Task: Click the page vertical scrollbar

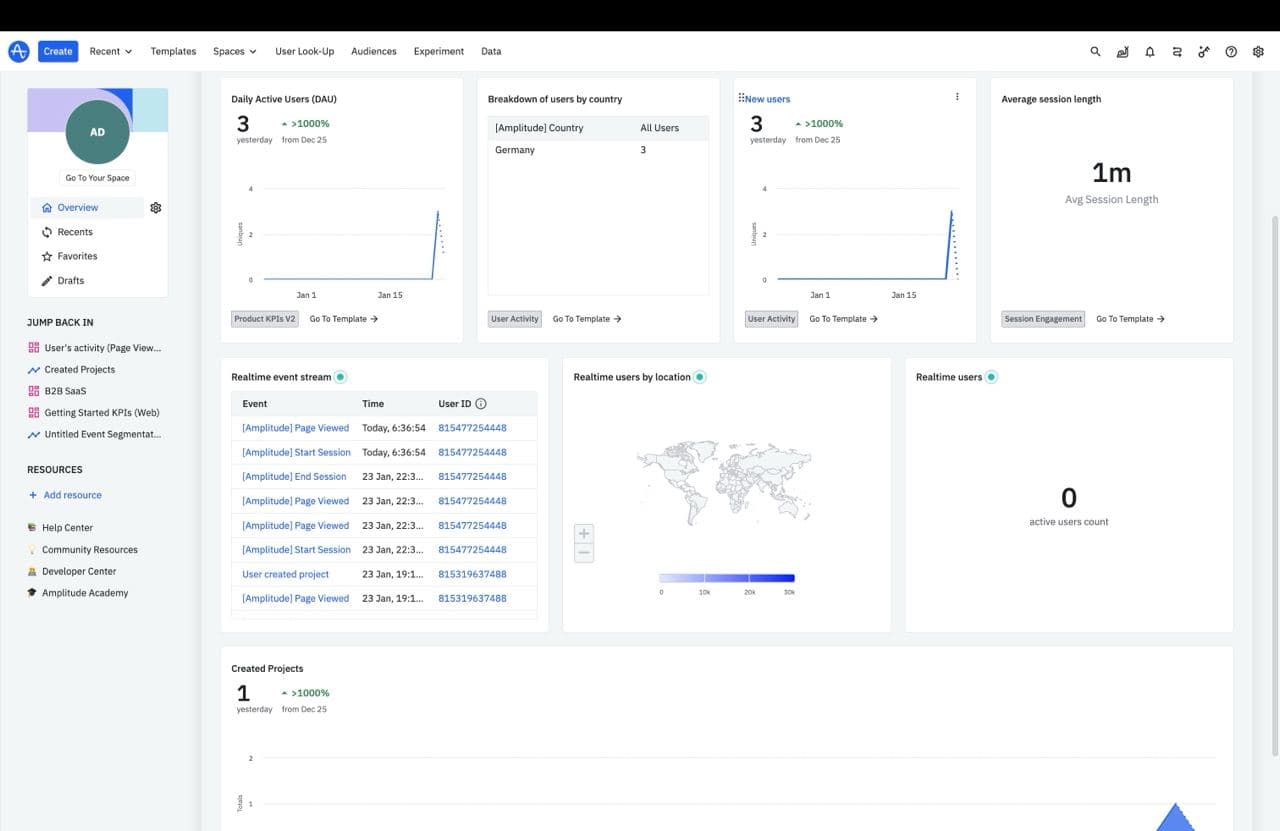Action: (1274, 485)
